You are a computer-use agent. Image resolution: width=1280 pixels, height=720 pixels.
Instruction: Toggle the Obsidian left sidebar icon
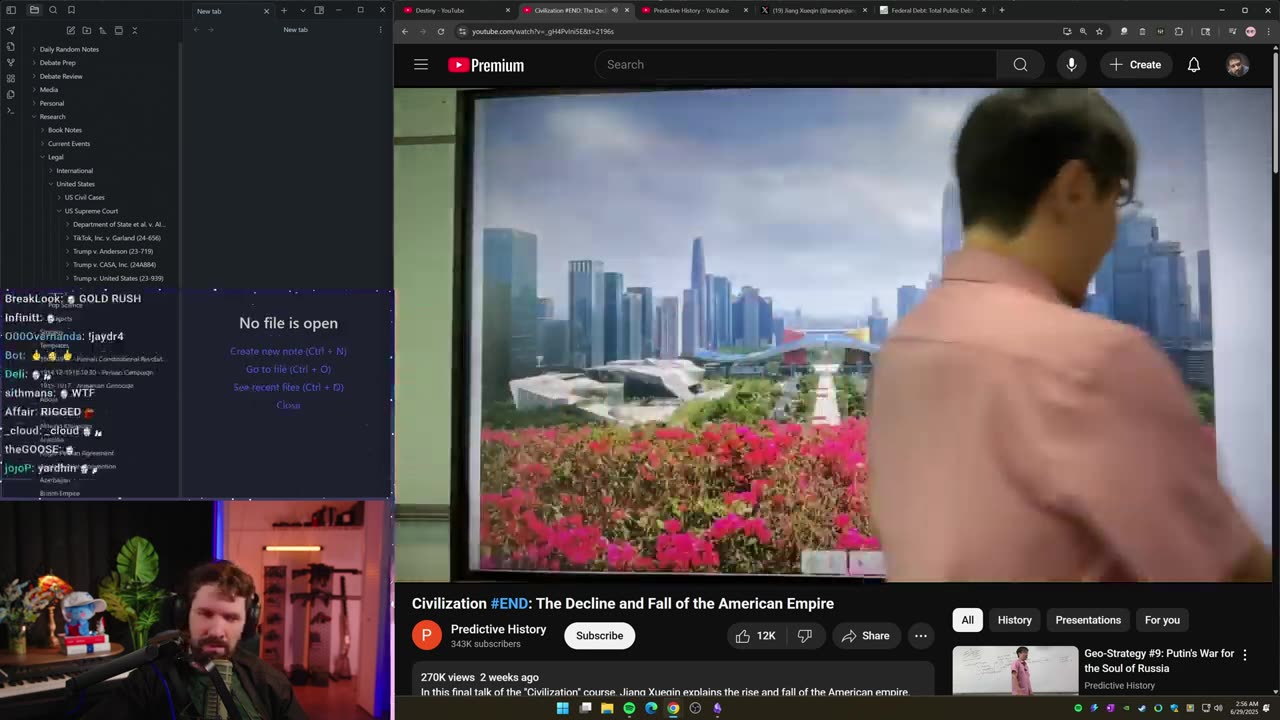tap(11, 10)
